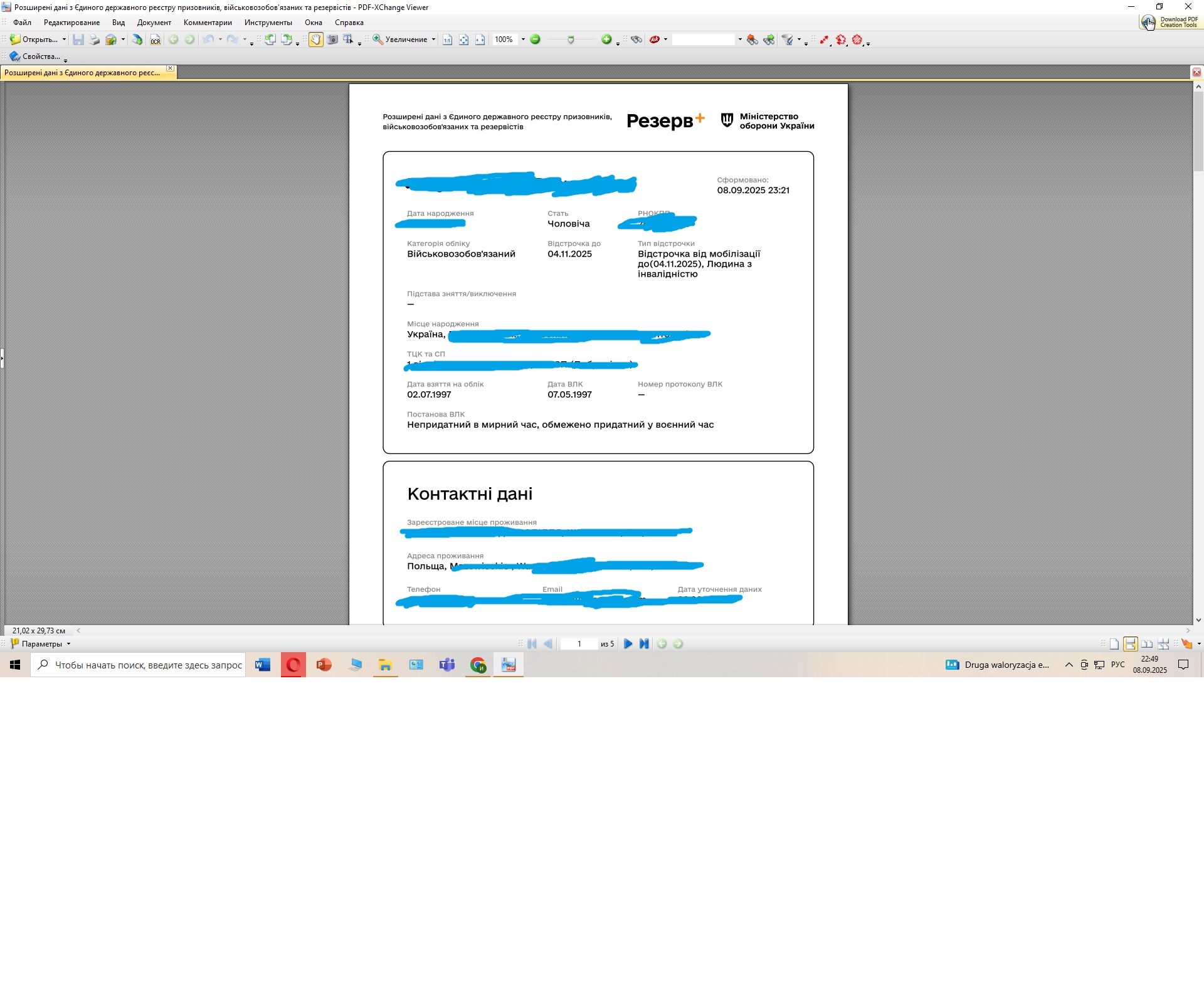Switch to single page layout
Screen dimensions: 1204x987
[x=1114, y=643]
